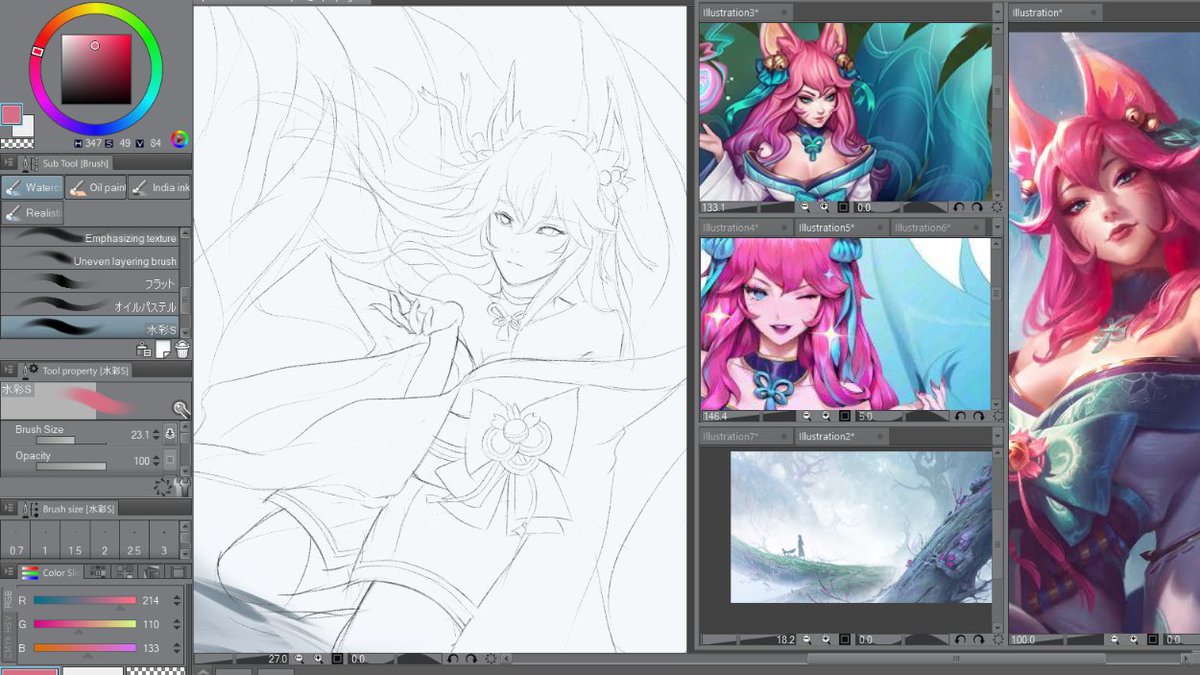Select Emphasizing texture brush

[90, 238]
